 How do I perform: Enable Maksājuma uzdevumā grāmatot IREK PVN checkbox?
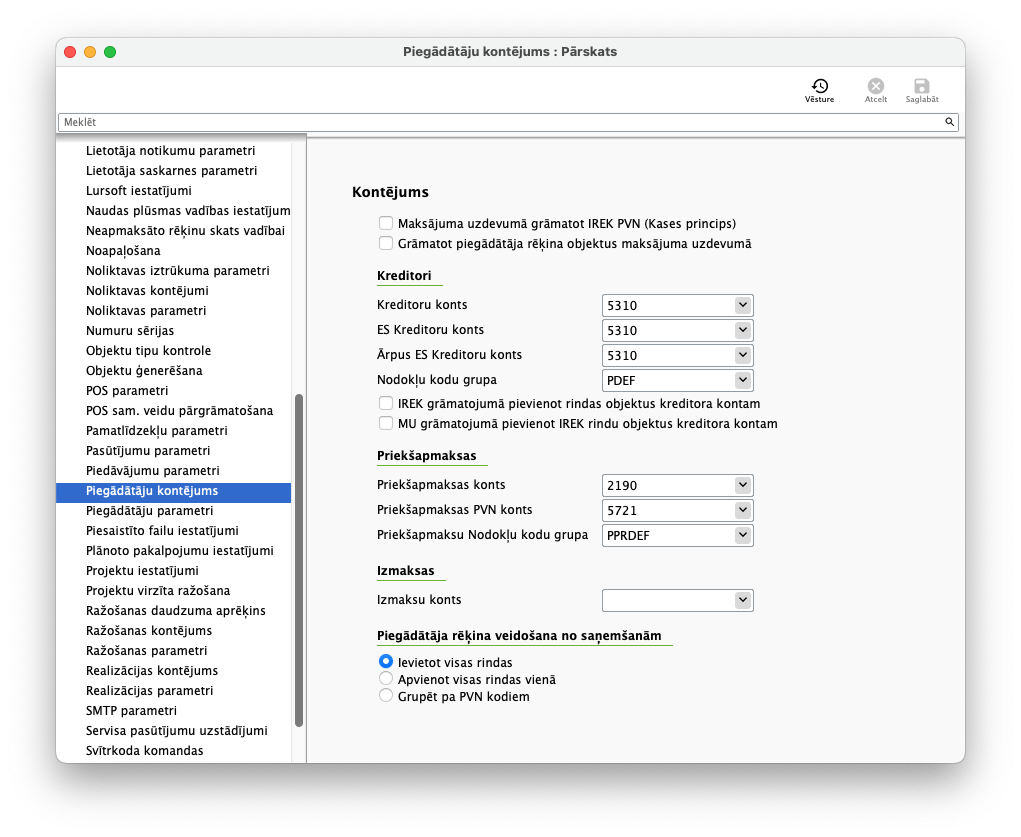click(x=386, y=224)
